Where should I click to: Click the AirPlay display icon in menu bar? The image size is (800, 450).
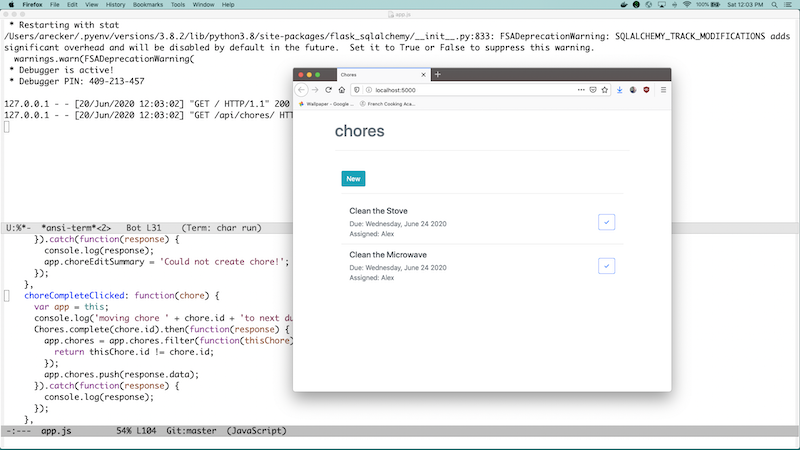pos(662,5)
